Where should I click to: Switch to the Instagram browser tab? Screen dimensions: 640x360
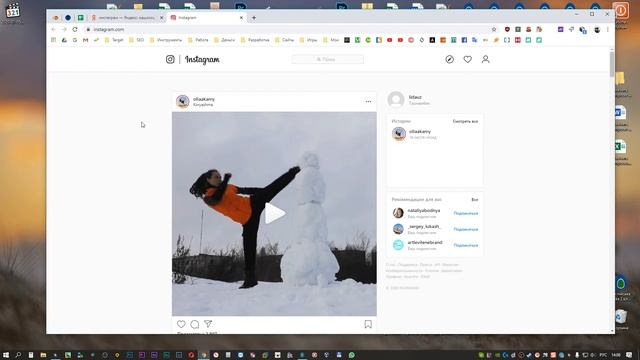(207, 18)
